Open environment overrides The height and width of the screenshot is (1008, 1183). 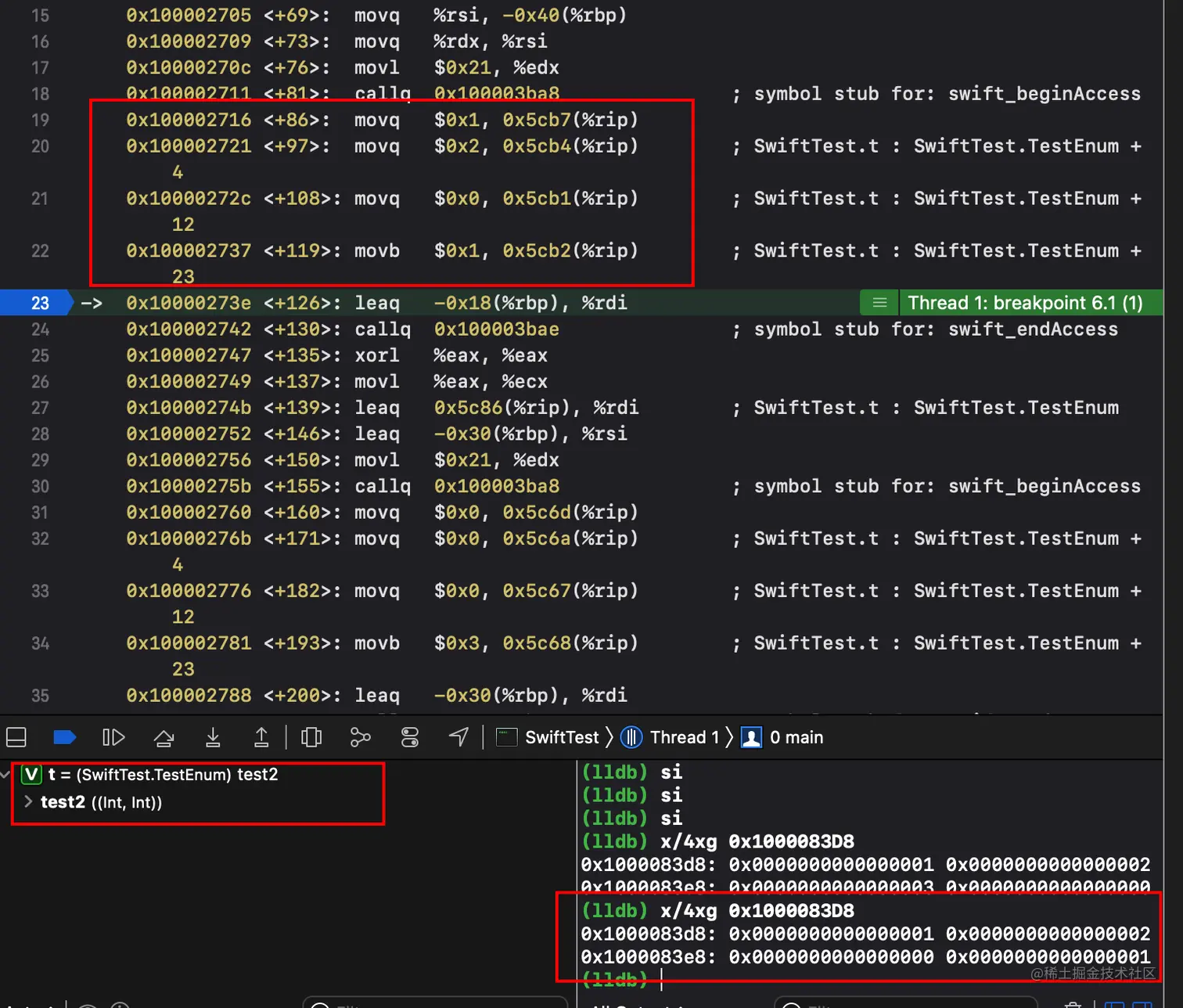pyautogui.click(x=410, y=737)
